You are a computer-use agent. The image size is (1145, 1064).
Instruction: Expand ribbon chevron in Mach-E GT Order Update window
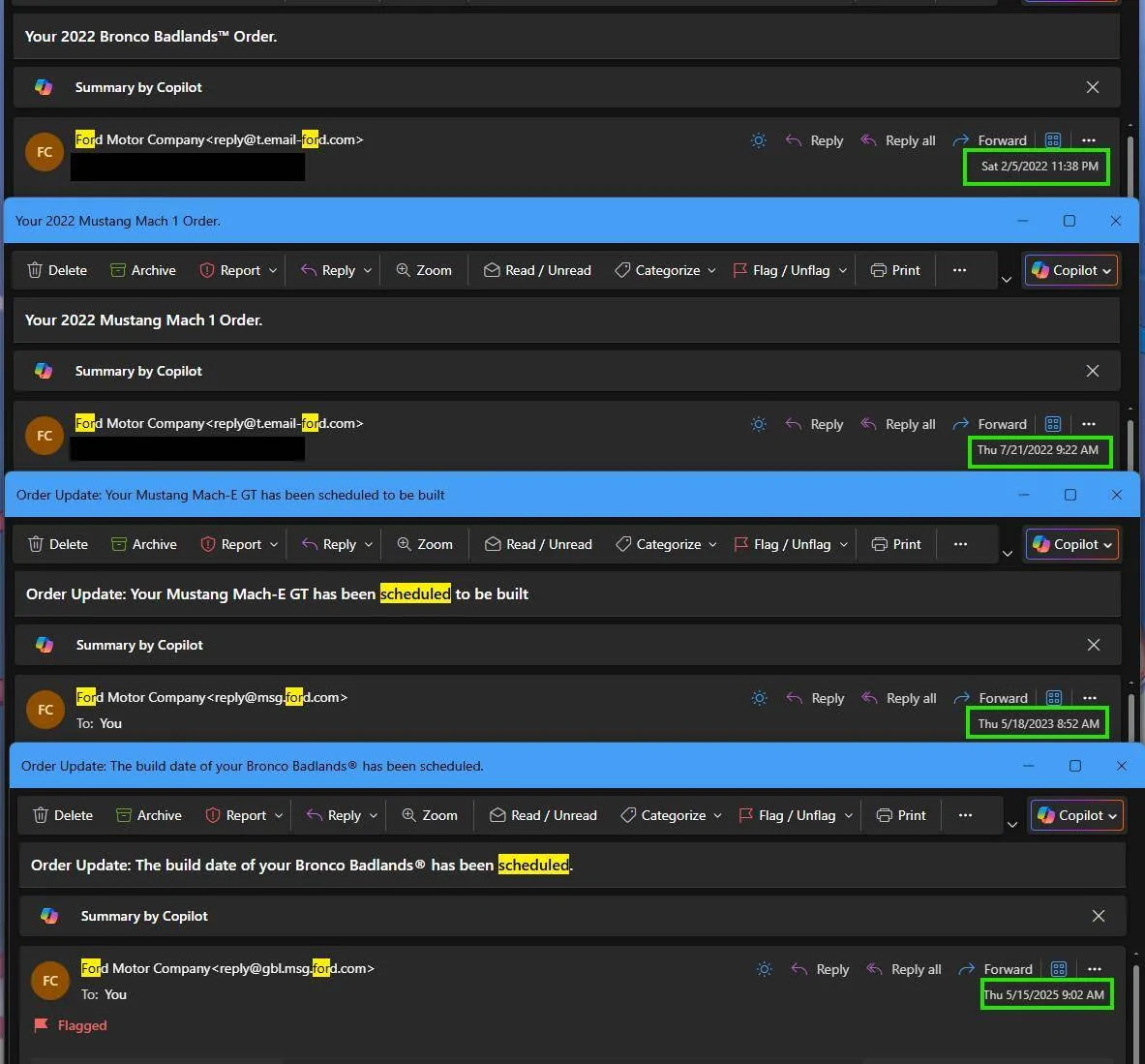pyautogui.click(x=1008, y=554)
